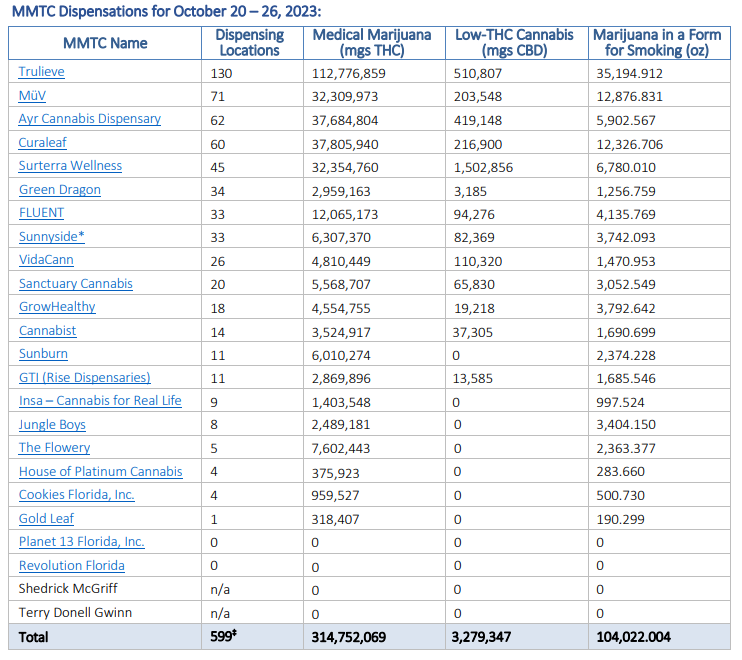Select Curaleaf's 12,326.706 smoking value
Screen dimensions: 742x660
(629, 144)
